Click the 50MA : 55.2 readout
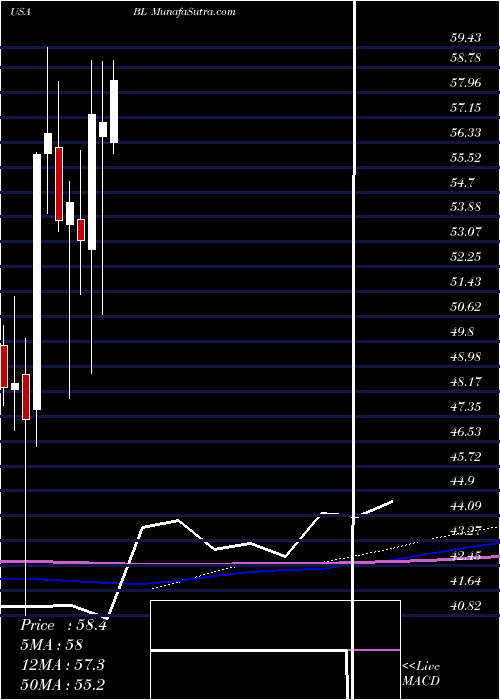 pos(62,684)
